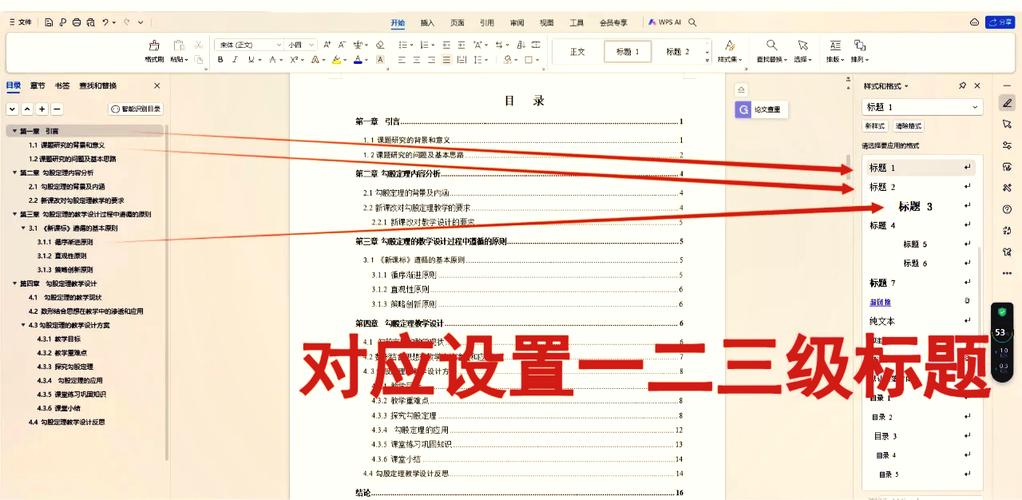Click the plus button in the outline panel
This screenshot has height=500, width=1022.
pos(42,109)
